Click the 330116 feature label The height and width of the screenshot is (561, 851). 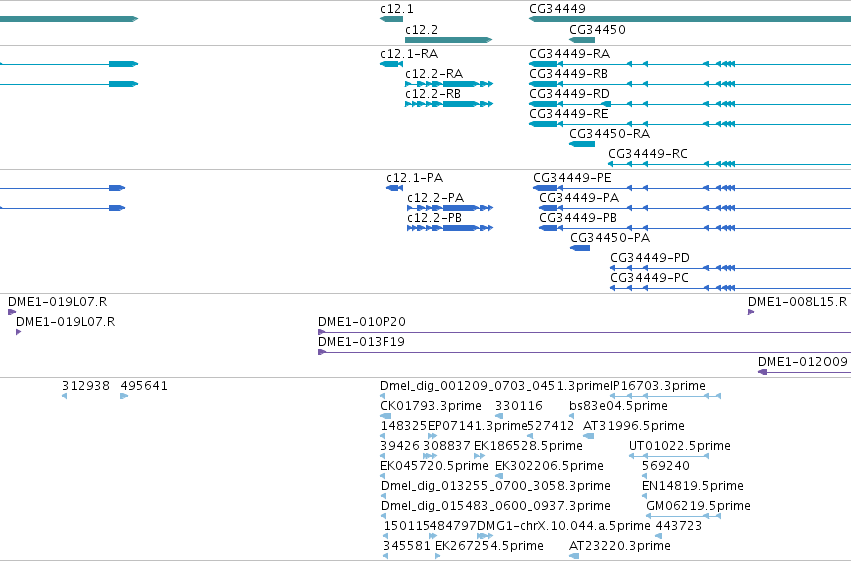(x=519, y=406)
